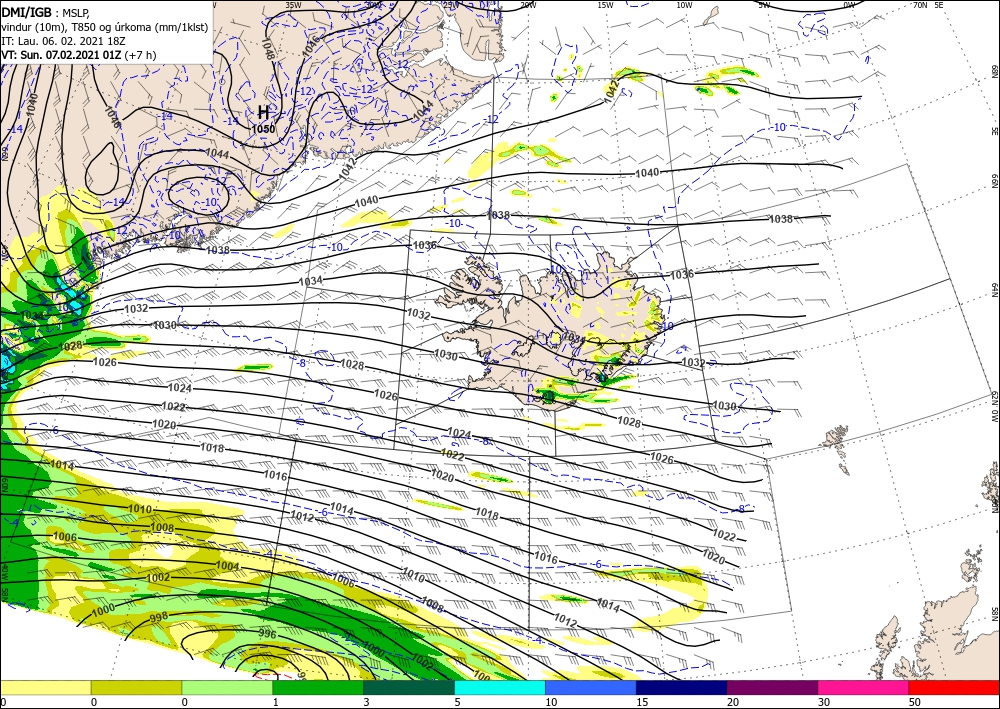Click the '60N' latitude label on right edge
Viewport: 1000px width, 709px height.
click(994, 505)
